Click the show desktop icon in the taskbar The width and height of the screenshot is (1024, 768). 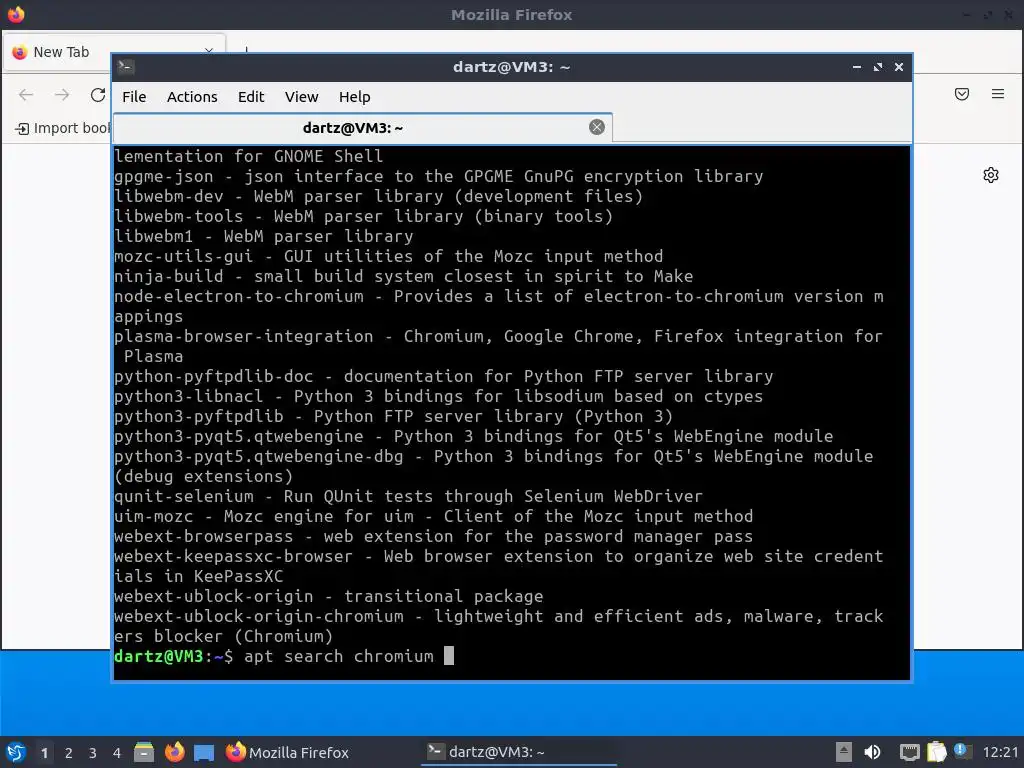[204, 753]
